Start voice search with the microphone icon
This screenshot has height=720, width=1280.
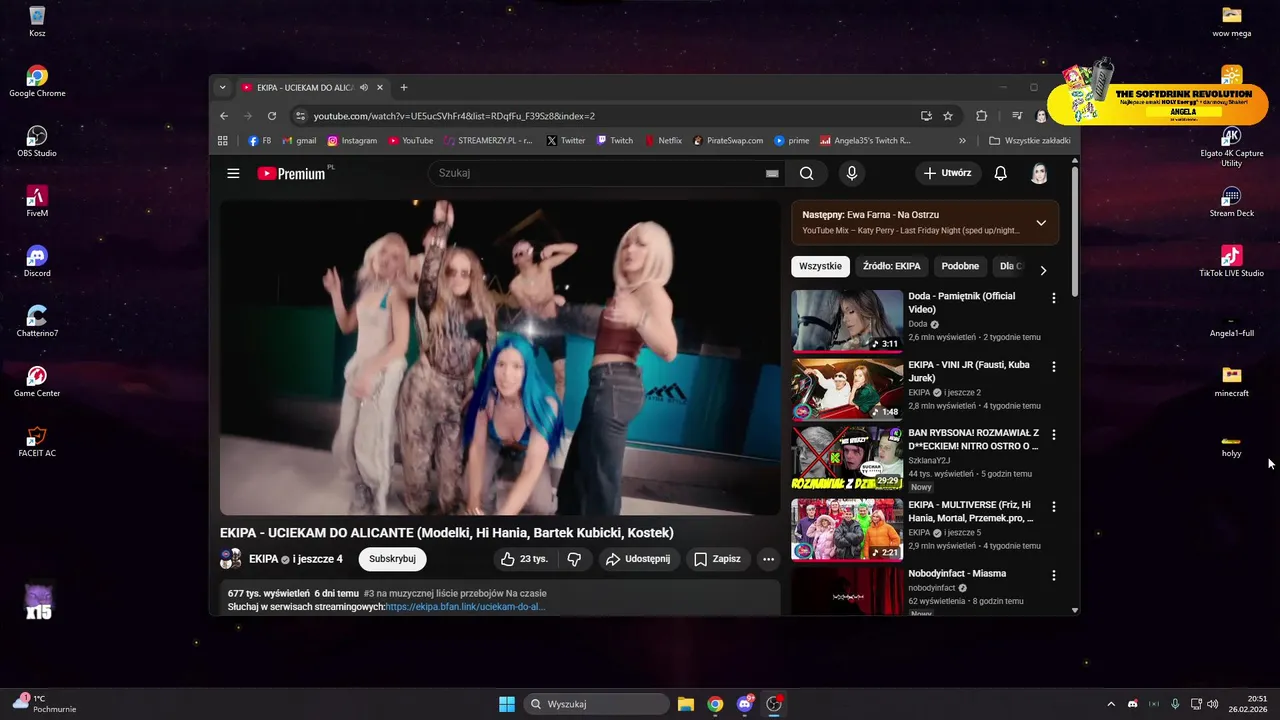point(852,173)
